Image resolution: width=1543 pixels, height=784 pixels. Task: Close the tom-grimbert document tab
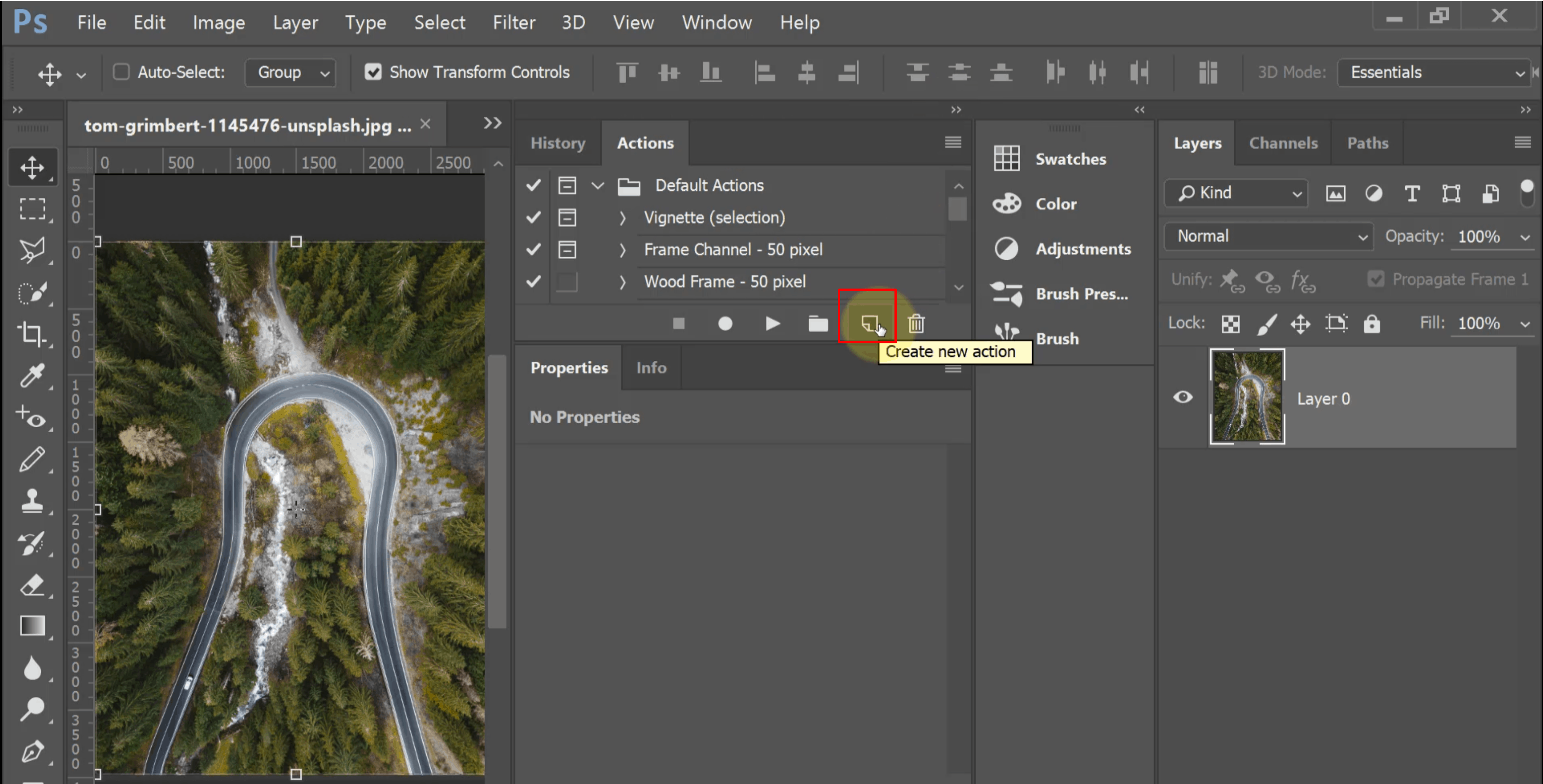425,123
